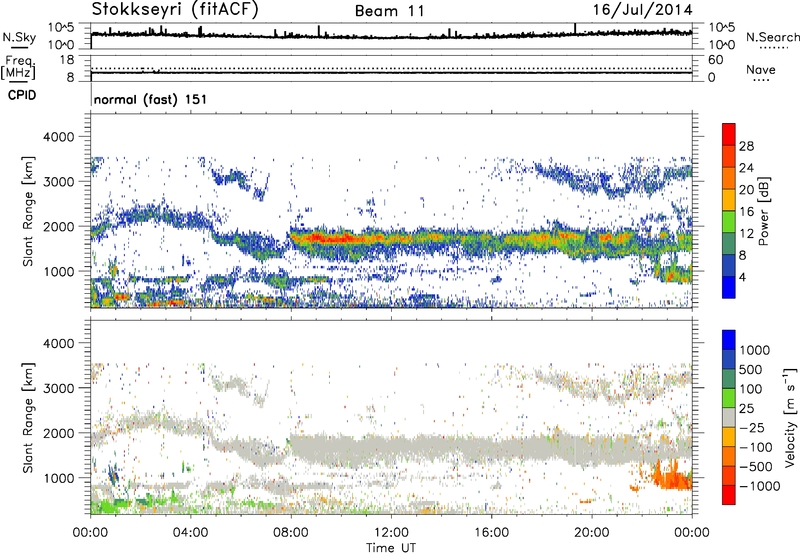Click the '3000' tick on the velocity panel

58,388
